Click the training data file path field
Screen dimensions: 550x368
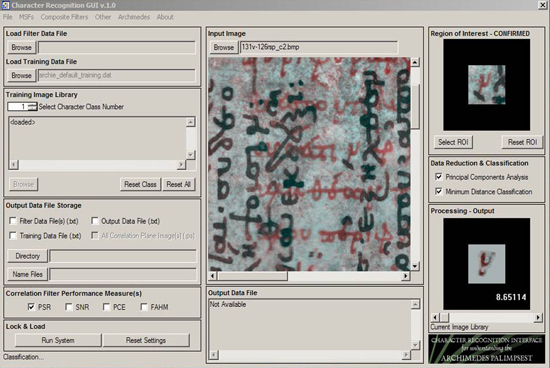tap(116, 75)
